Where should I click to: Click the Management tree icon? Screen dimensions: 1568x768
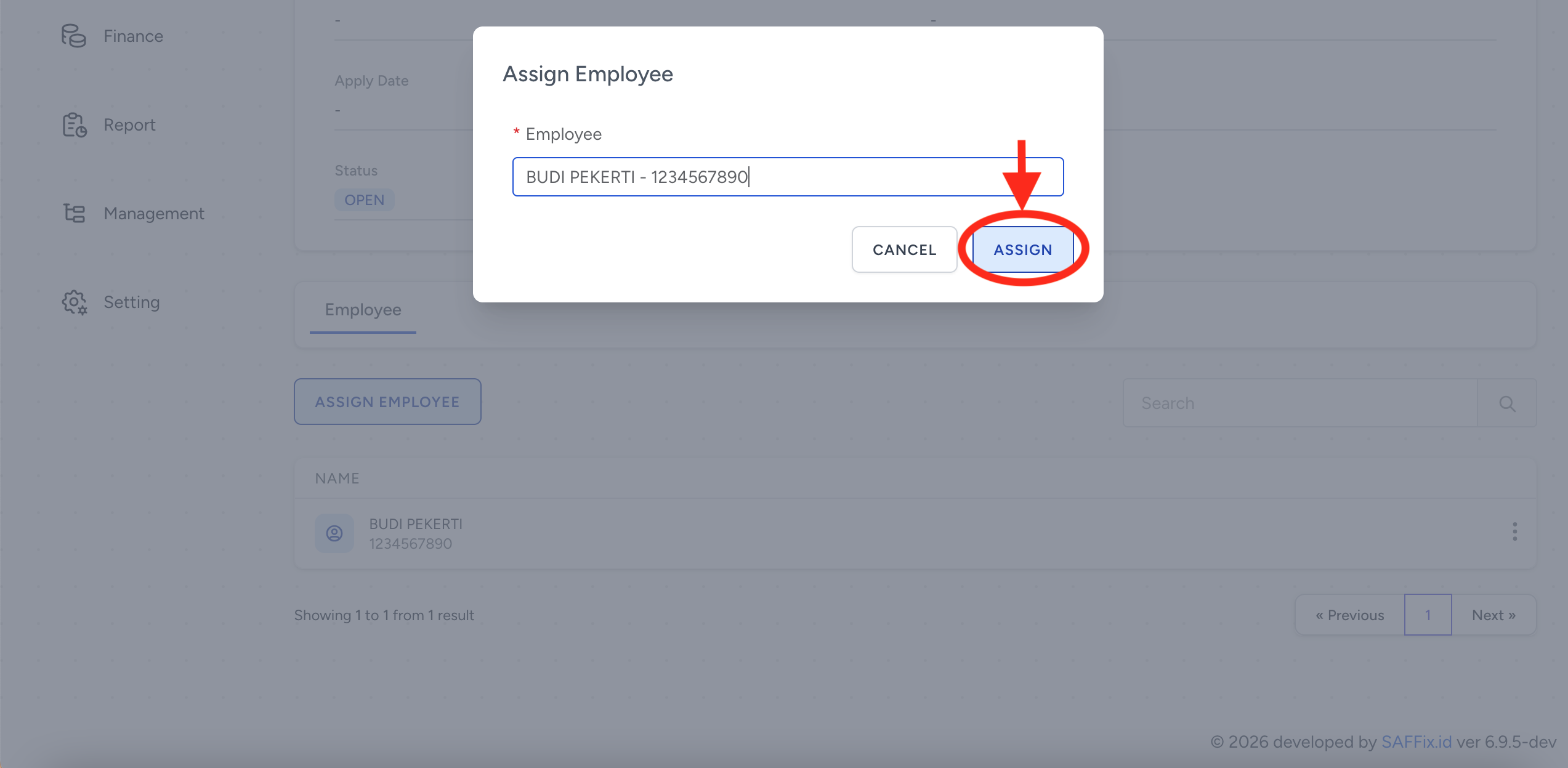tap(74, 214)
